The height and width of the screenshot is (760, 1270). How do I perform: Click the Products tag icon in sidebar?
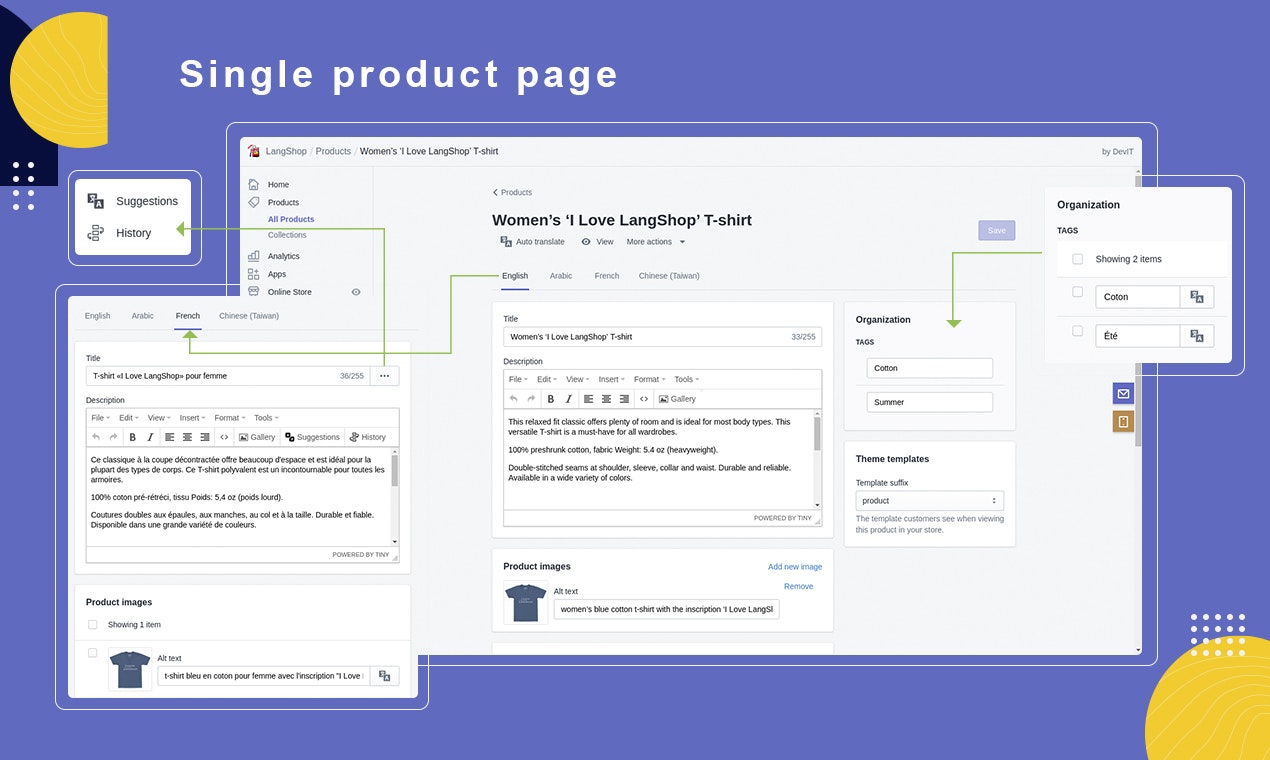[x=254, y=202]
